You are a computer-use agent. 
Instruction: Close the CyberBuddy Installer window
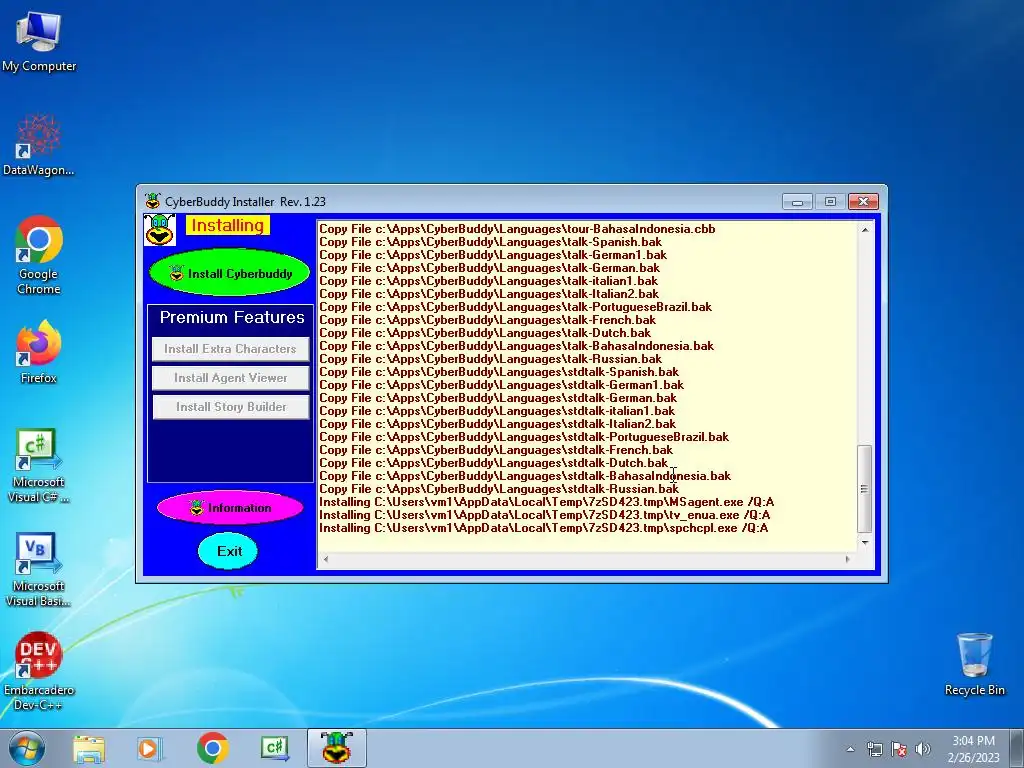[863, 202]
